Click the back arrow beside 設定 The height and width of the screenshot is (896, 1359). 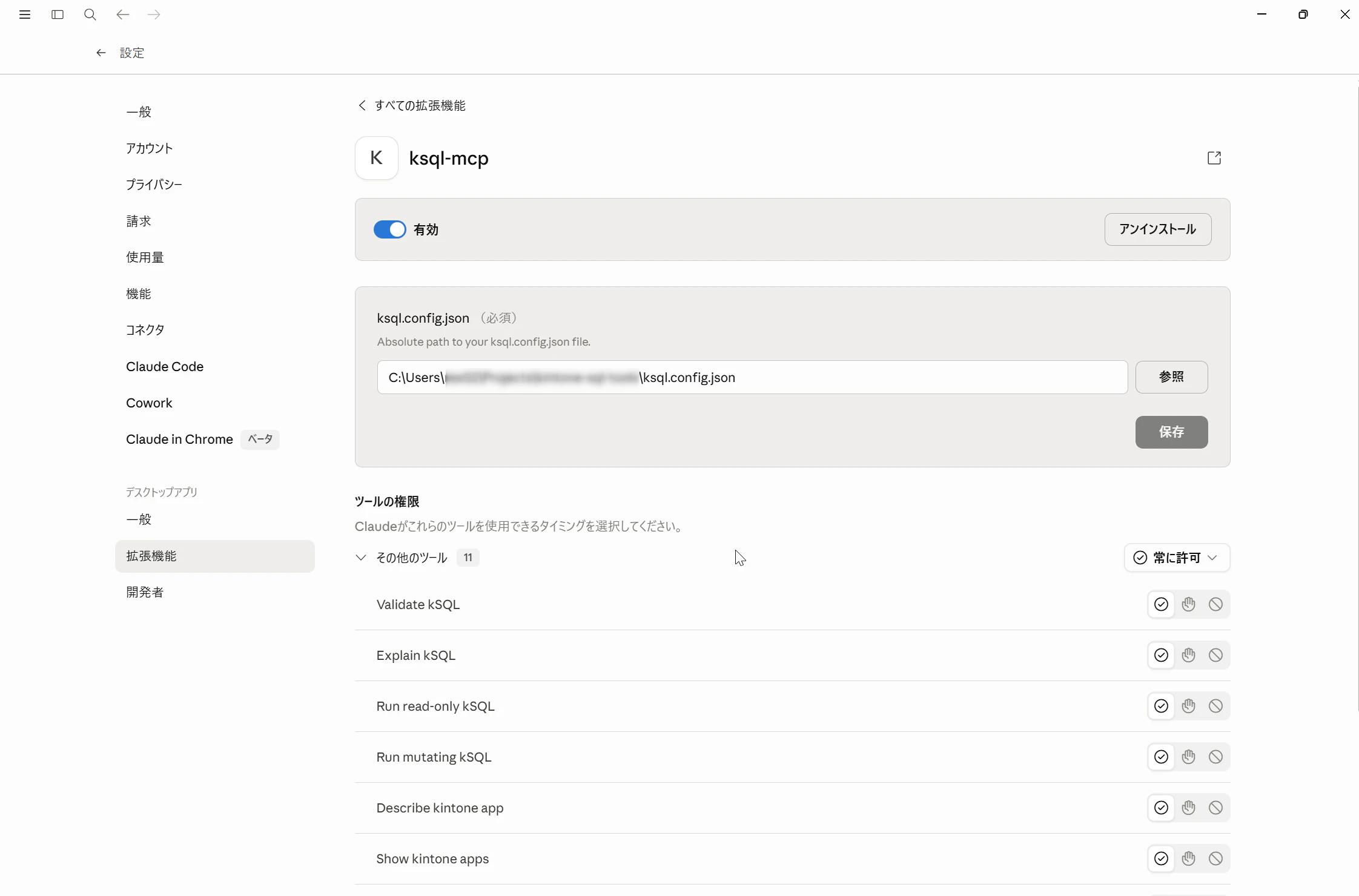coord(101,53)
